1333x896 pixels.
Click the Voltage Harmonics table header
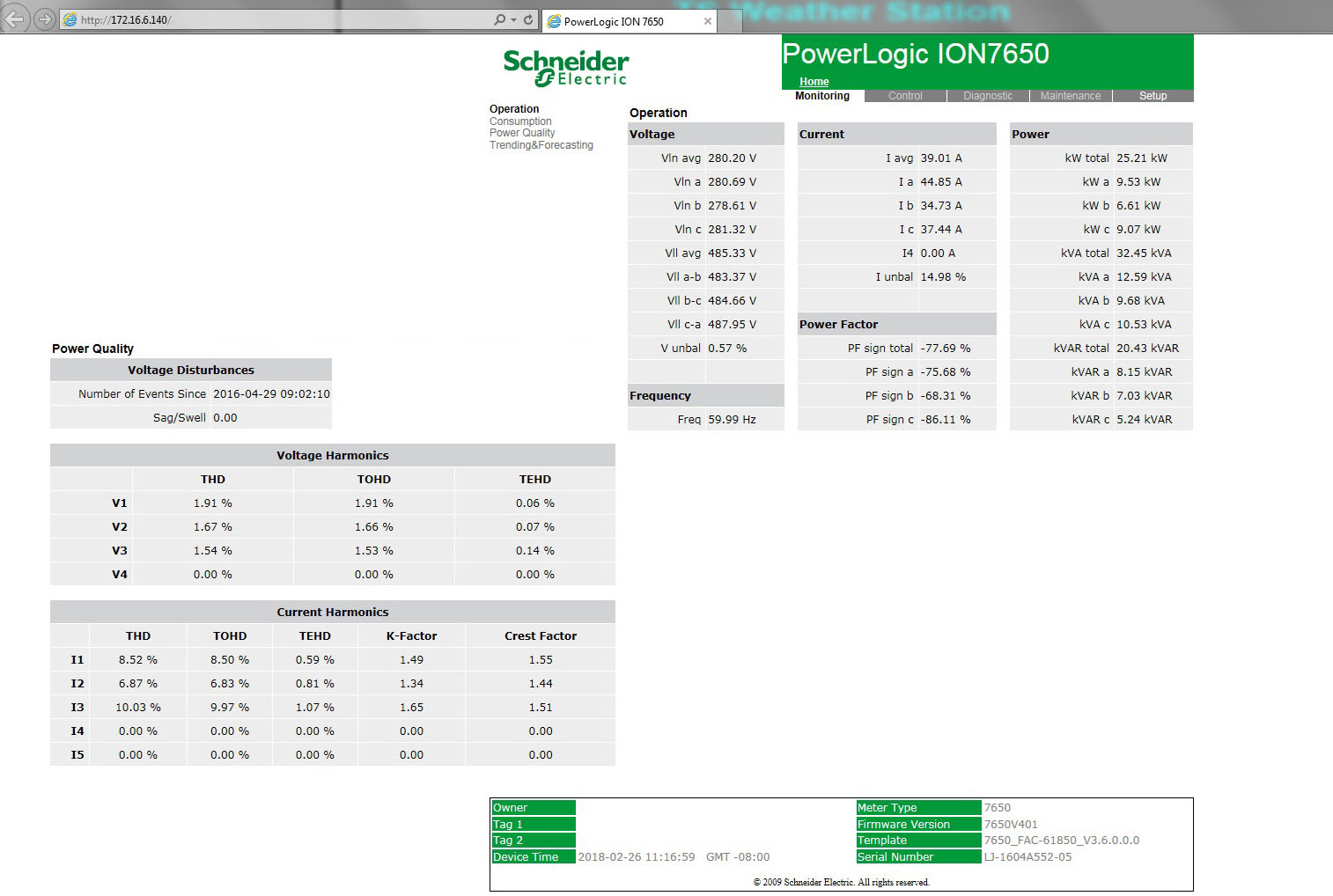click(333, 456)
